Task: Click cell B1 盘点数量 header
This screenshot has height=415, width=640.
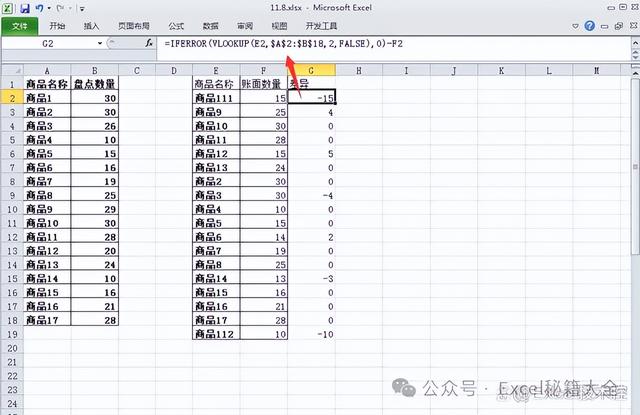Action: 95,84
